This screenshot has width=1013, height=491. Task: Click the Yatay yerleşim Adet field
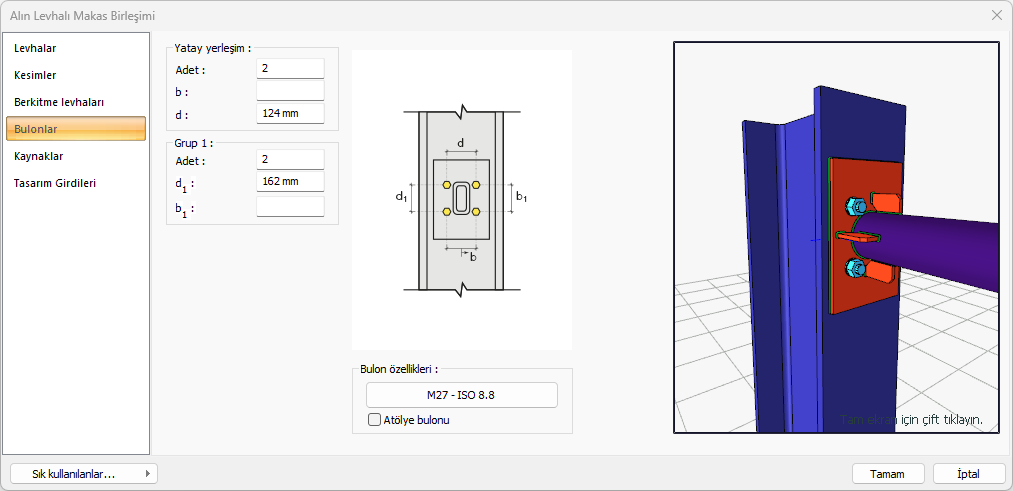click(290, 69)
